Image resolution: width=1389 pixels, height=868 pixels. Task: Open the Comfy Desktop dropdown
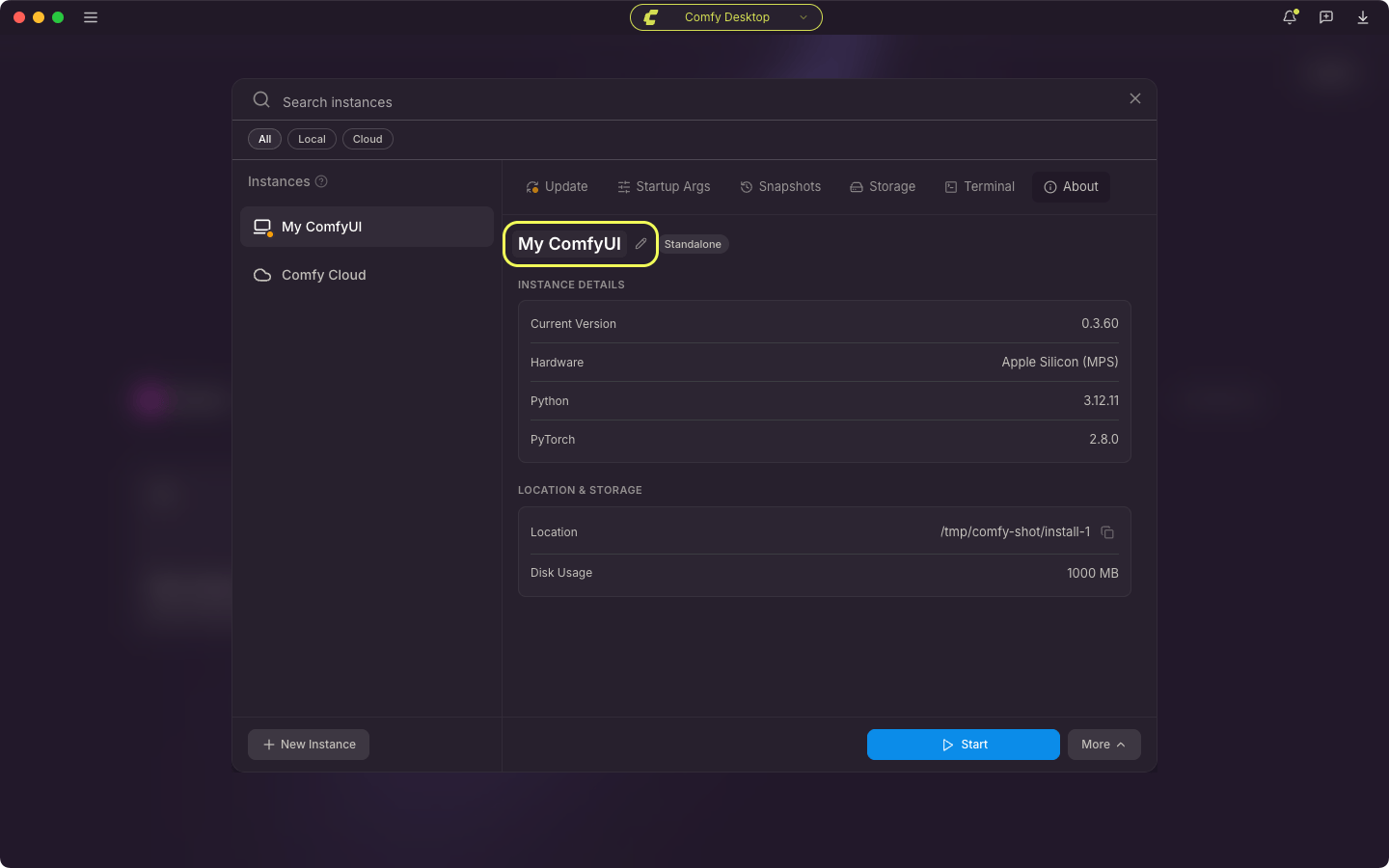click(726, 17)
